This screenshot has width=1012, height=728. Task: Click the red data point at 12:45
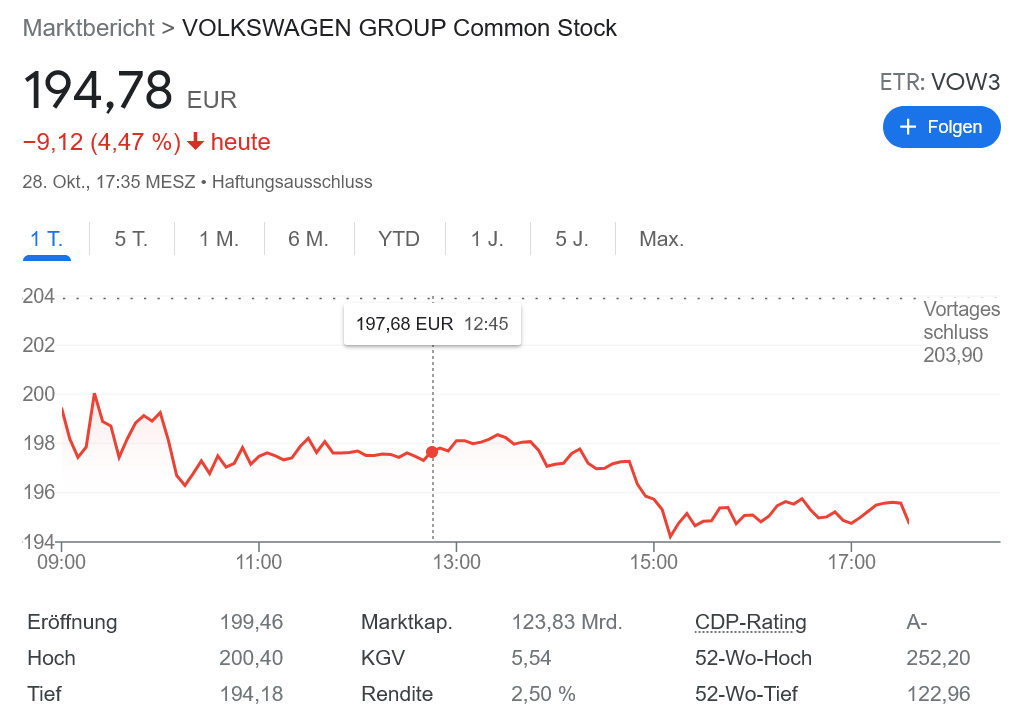pos(432,452)
